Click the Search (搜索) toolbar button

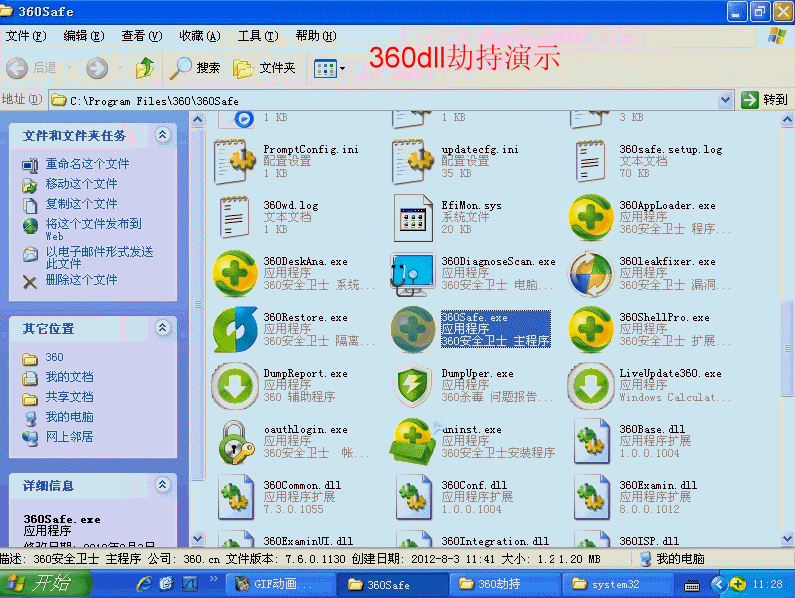tap(195, 68)
